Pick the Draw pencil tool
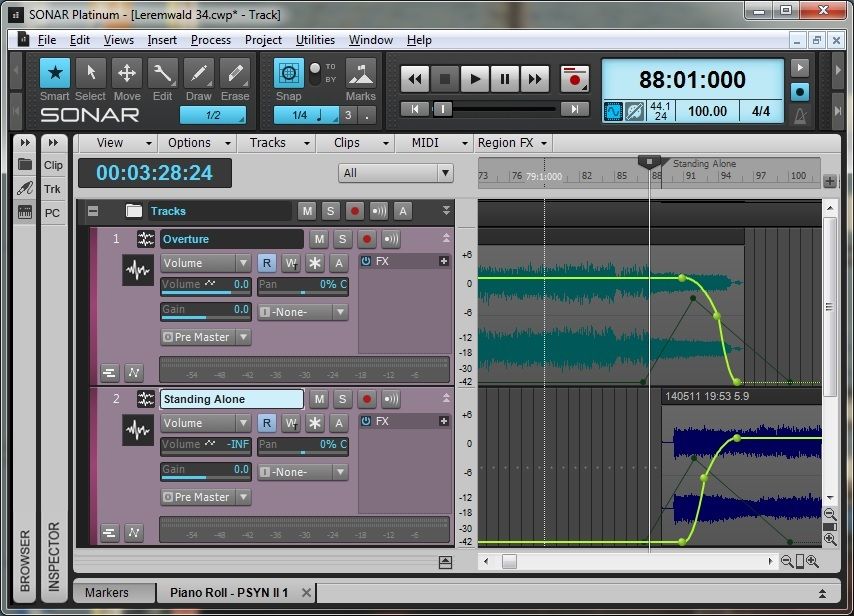Screen dimensions: 854x616 (198, 74)
